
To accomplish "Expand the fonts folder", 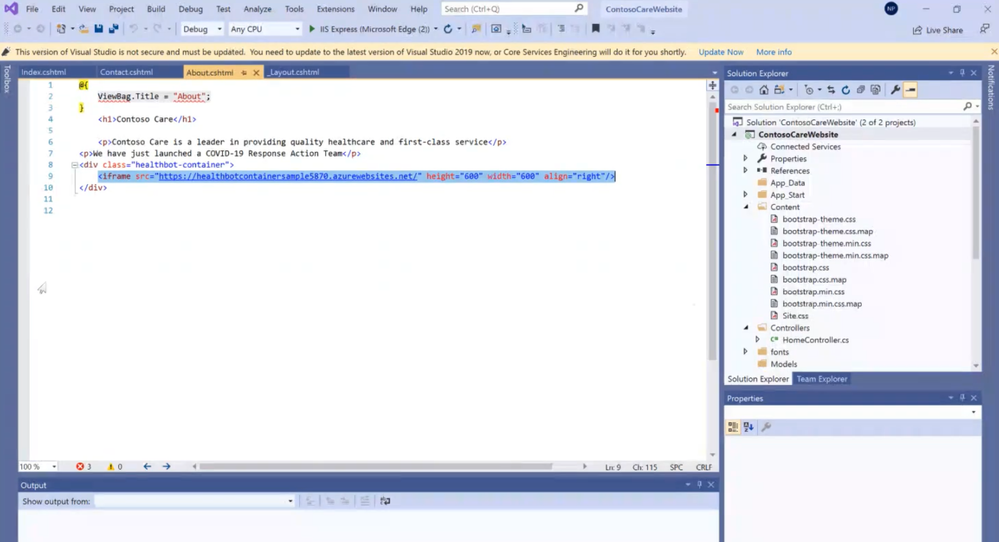I will tap(745, 352).
